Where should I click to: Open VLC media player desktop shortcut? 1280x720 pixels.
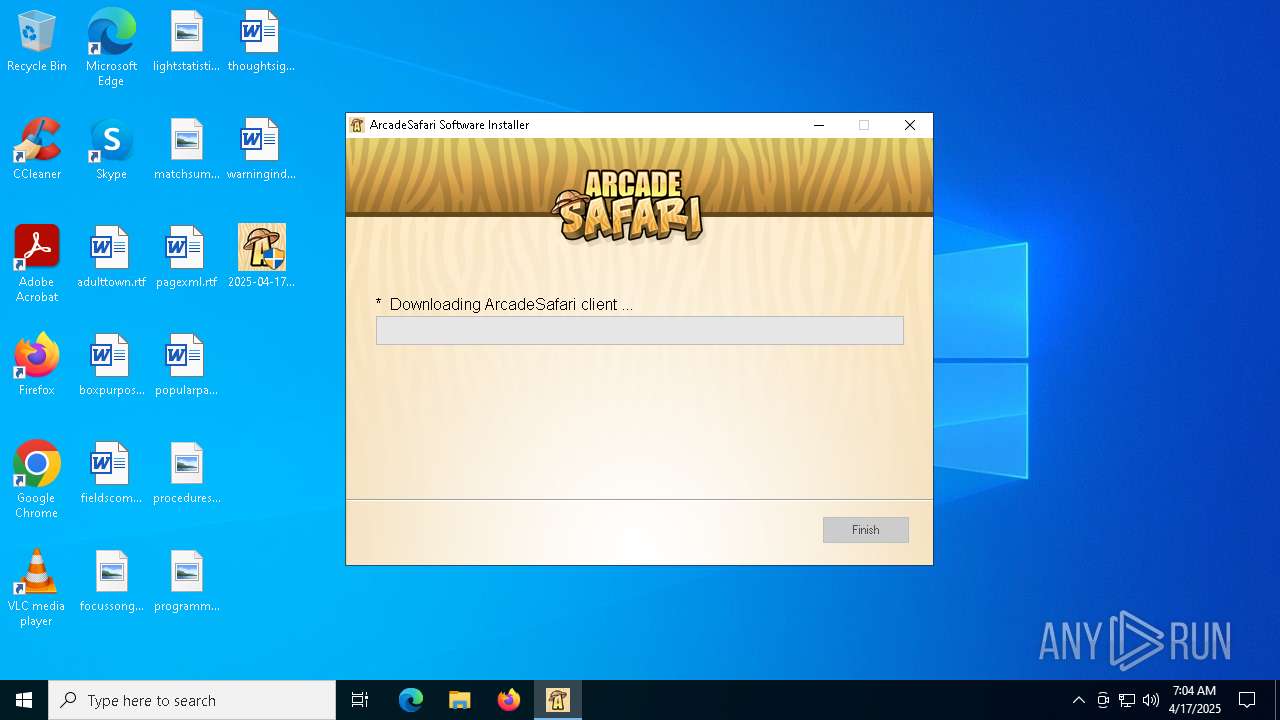pos(37,588)
